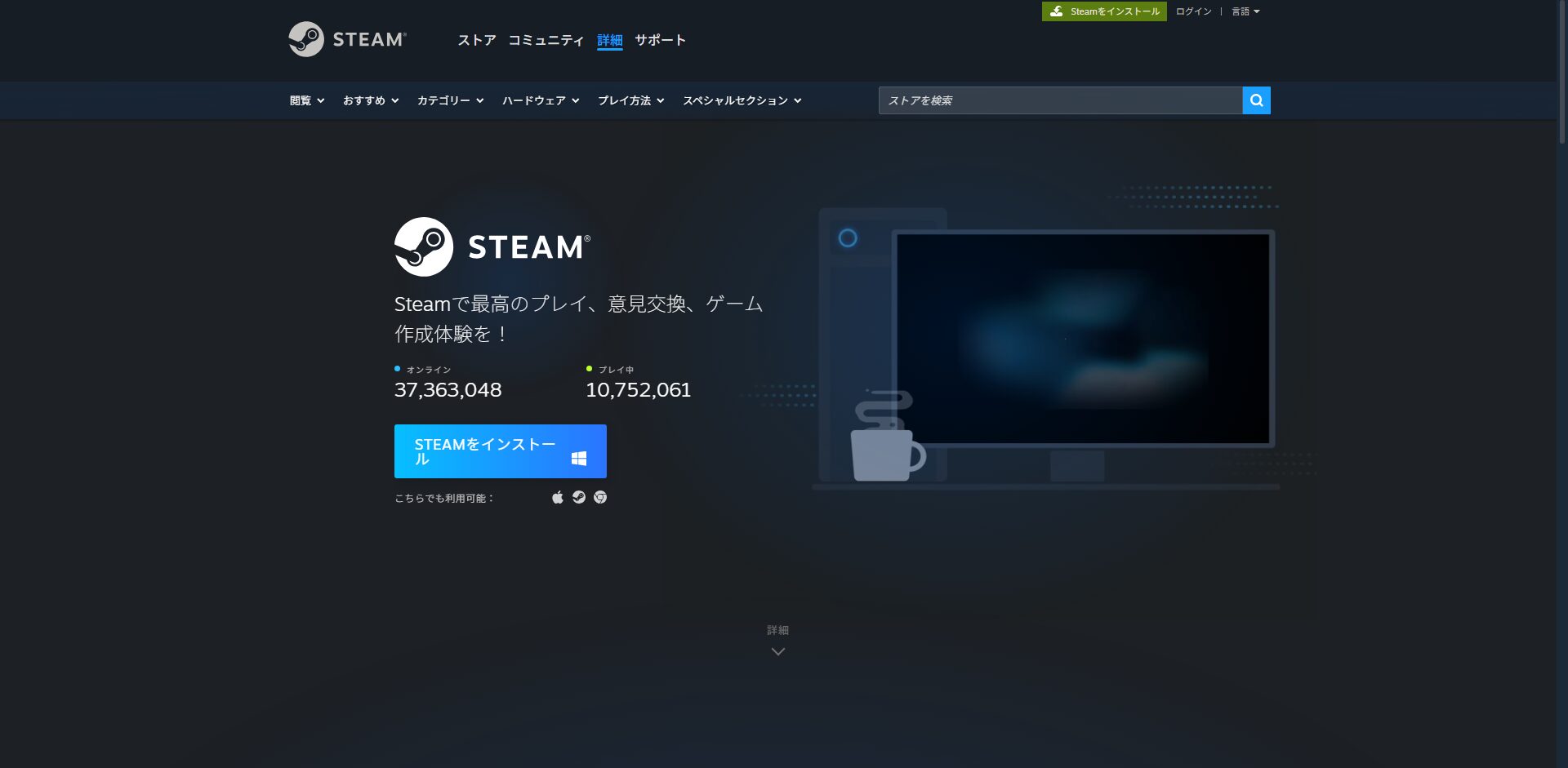
Task: Expand the 閲覧 dropdown menu
Action: coord(307,100)
